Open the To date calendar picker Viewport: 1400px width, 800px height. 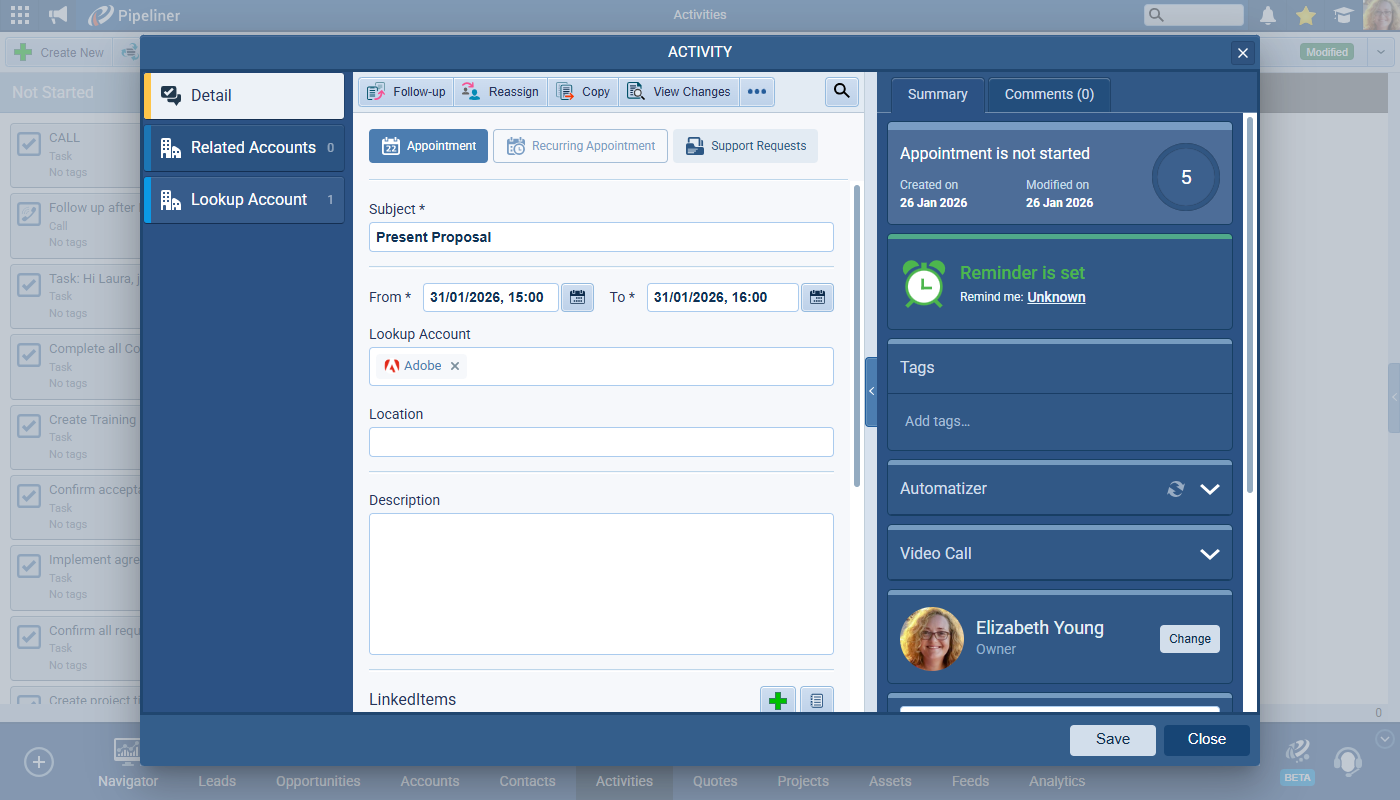[817, 297]
